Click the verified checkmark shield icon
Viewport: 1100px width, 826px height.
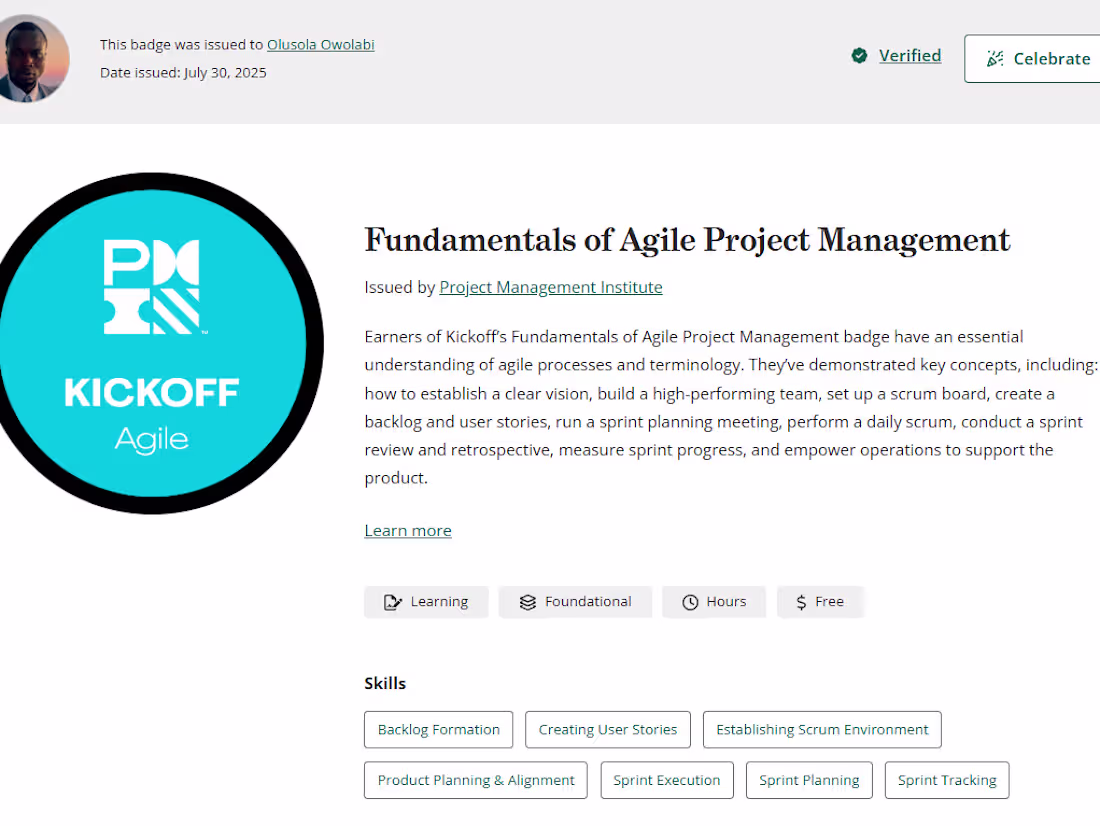[x=859, y=56]
